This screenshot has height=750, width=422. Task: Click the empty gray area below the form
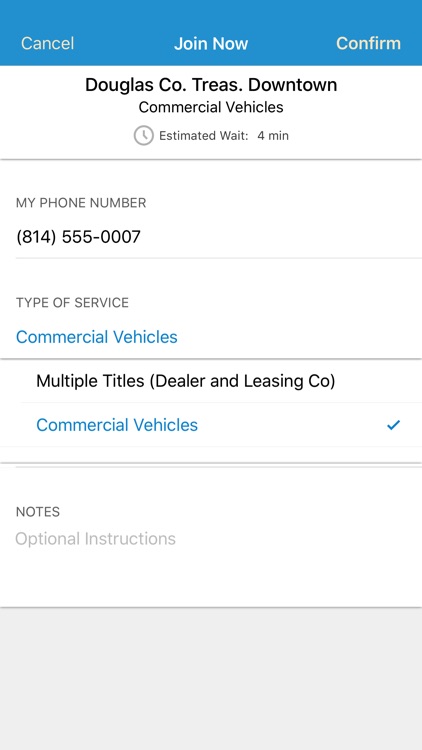click(211, 679)
